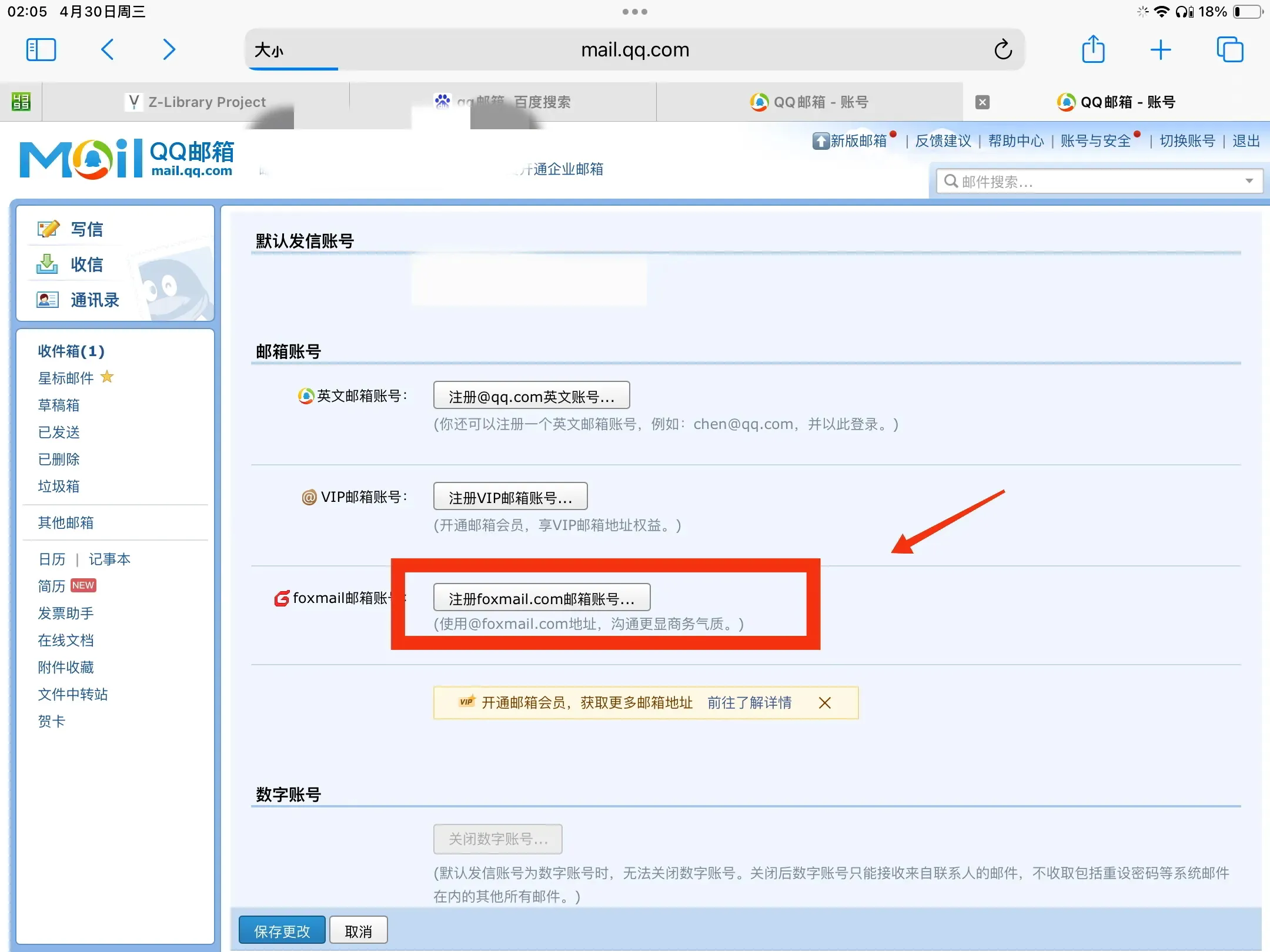Open 已删除 folder
1270x952 pixels.
59,459
